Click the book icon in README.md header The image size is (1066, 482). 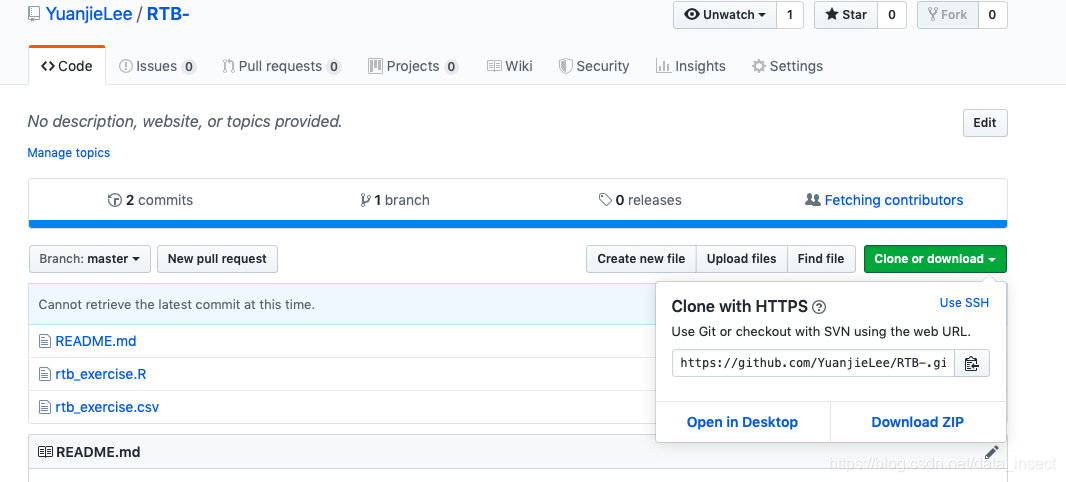[45, 452]
